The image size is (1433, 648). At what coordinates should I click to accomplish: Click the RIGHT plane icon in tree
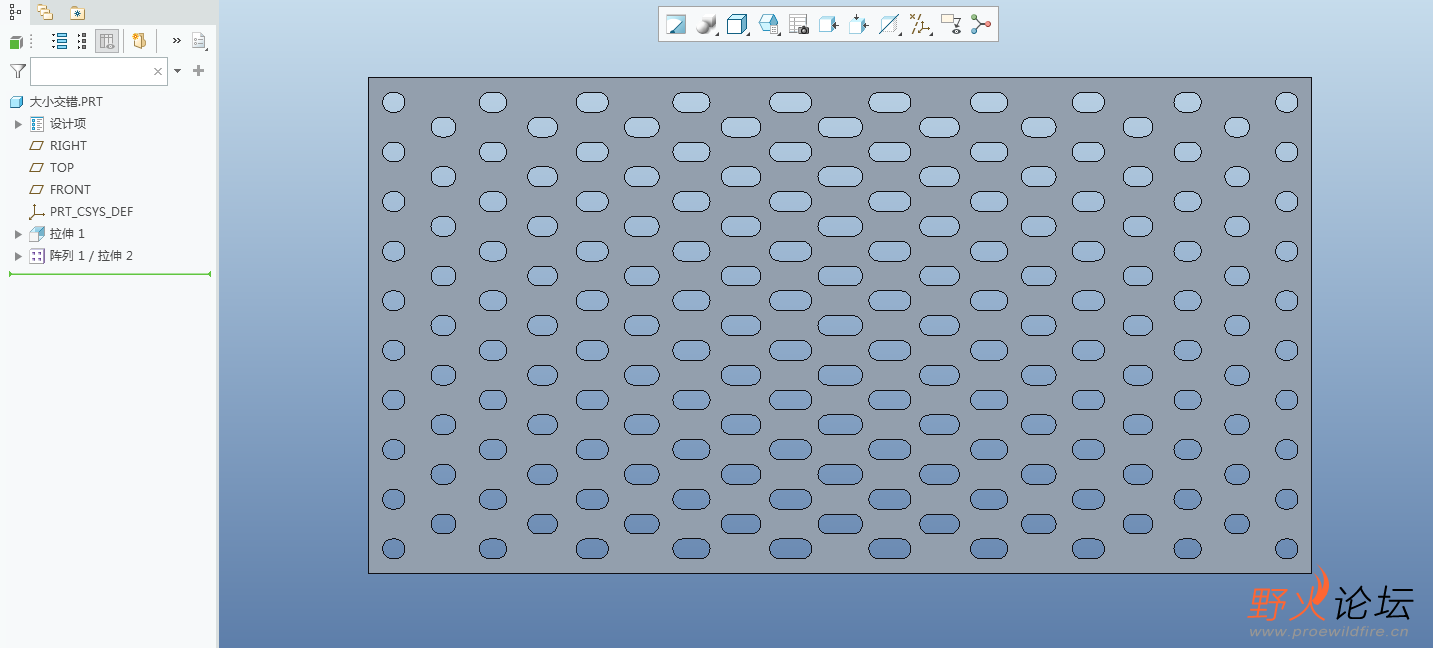[37, 146]
